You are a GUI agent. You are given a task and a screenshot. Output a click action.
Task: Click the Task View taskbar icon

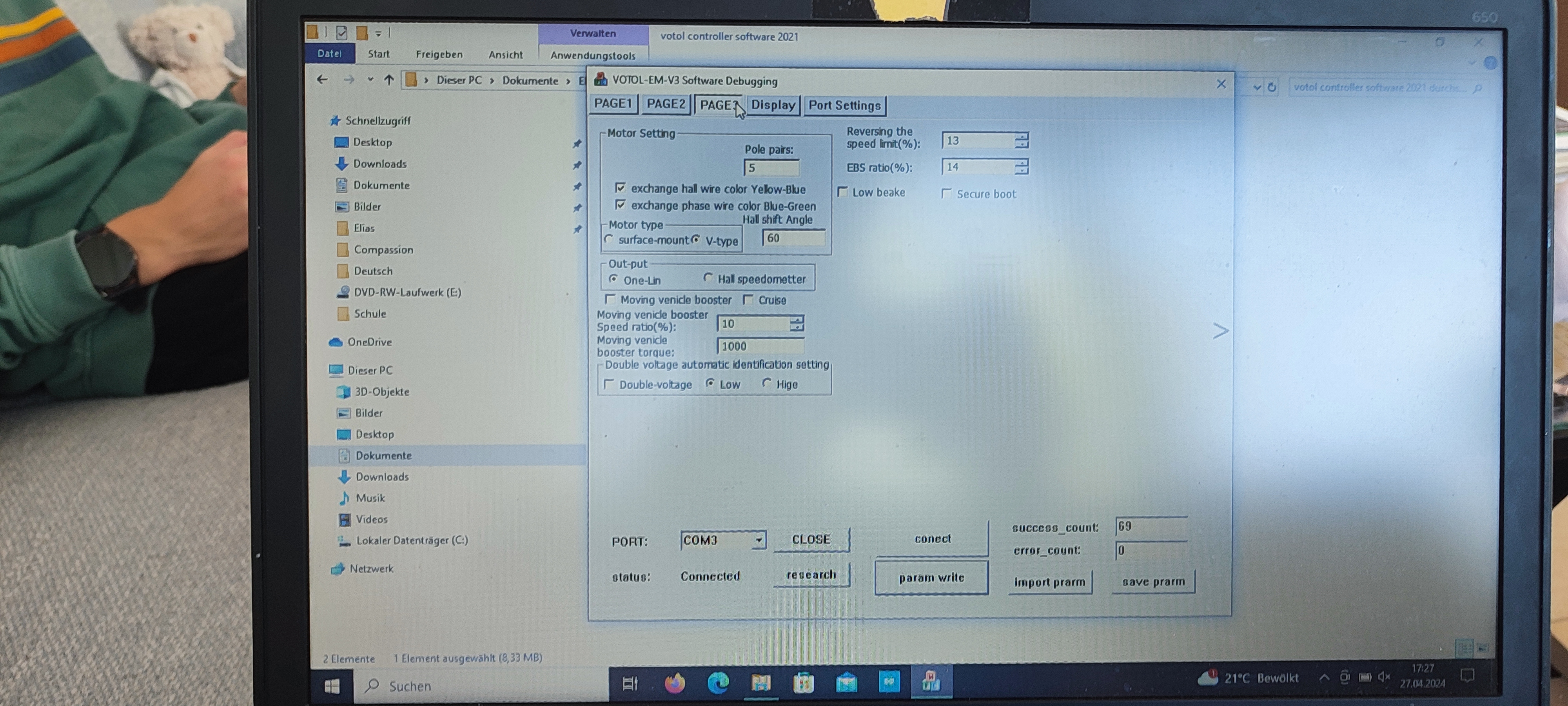(630, 684)
